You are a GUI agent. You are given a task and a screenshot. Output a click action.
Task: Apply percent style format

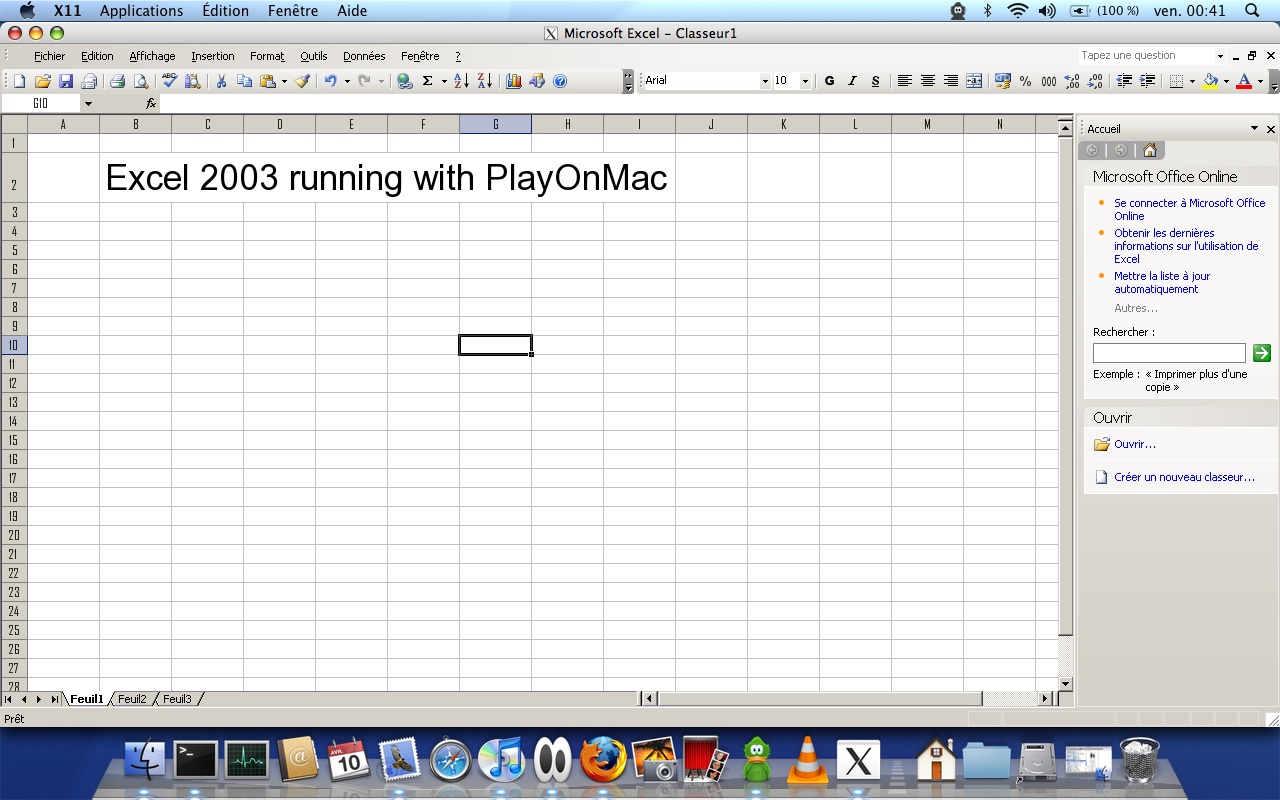click(1026, 81)
